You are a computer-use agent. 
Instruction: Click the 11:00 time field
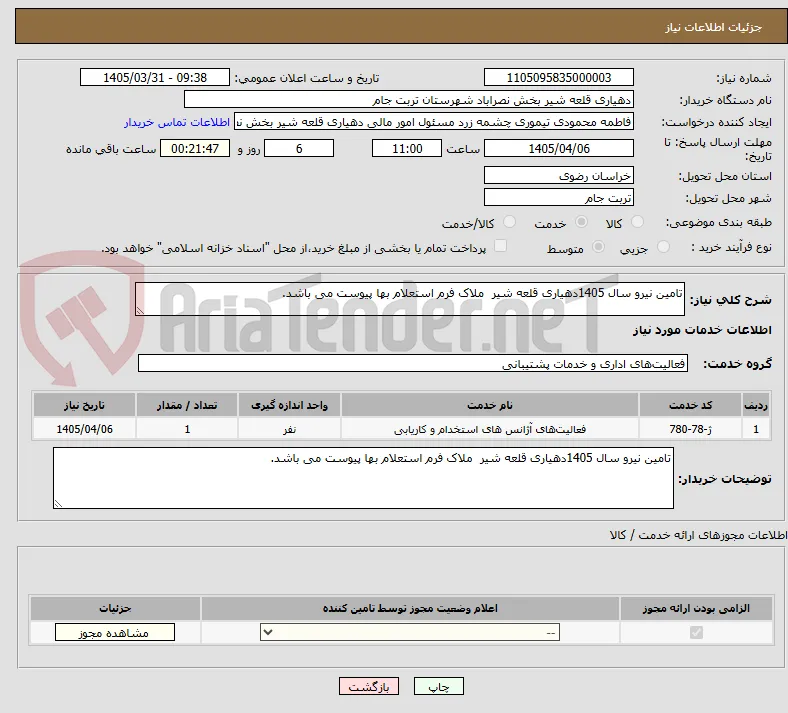(x=407, y=148)
